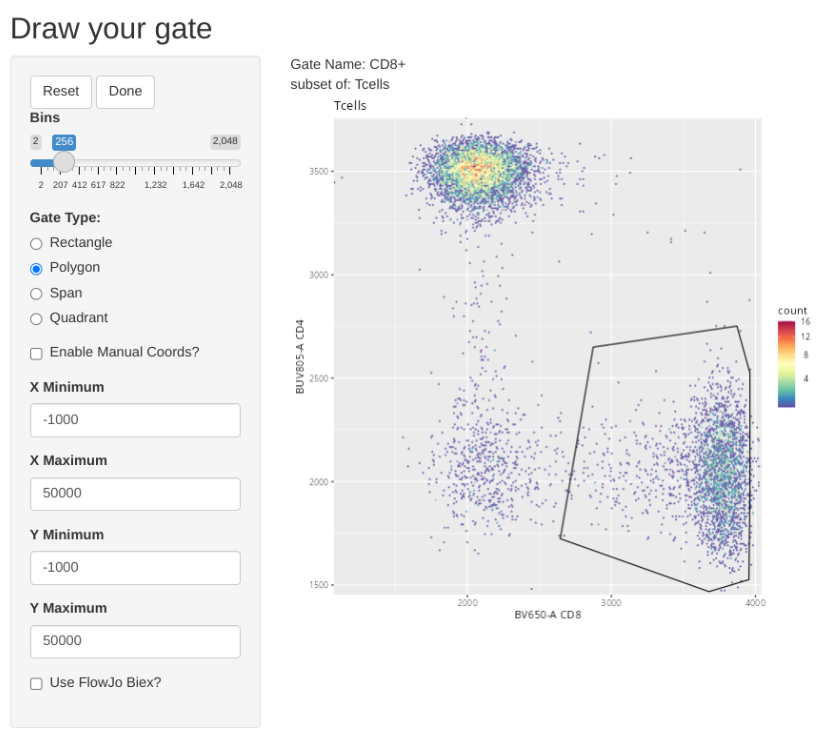The width and height of the screenshot is (820, 744).
Task: Click into the X Maximum field
Action: [135, 494]
